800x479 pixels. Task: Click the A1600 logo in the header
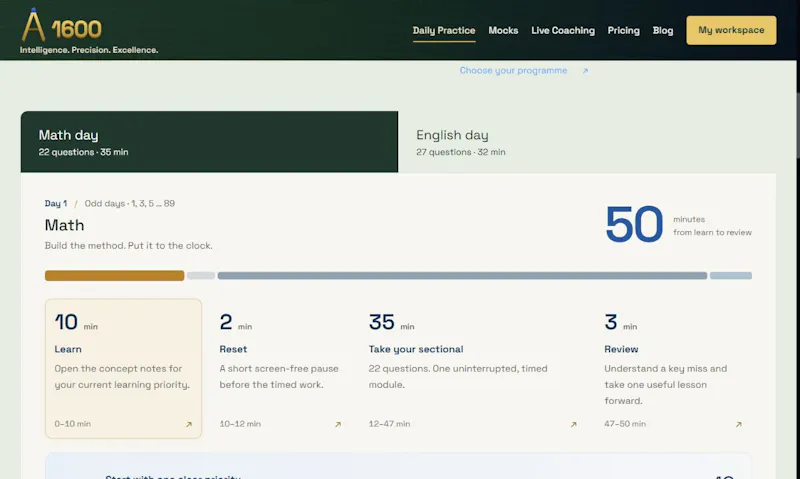click(61, 26)
